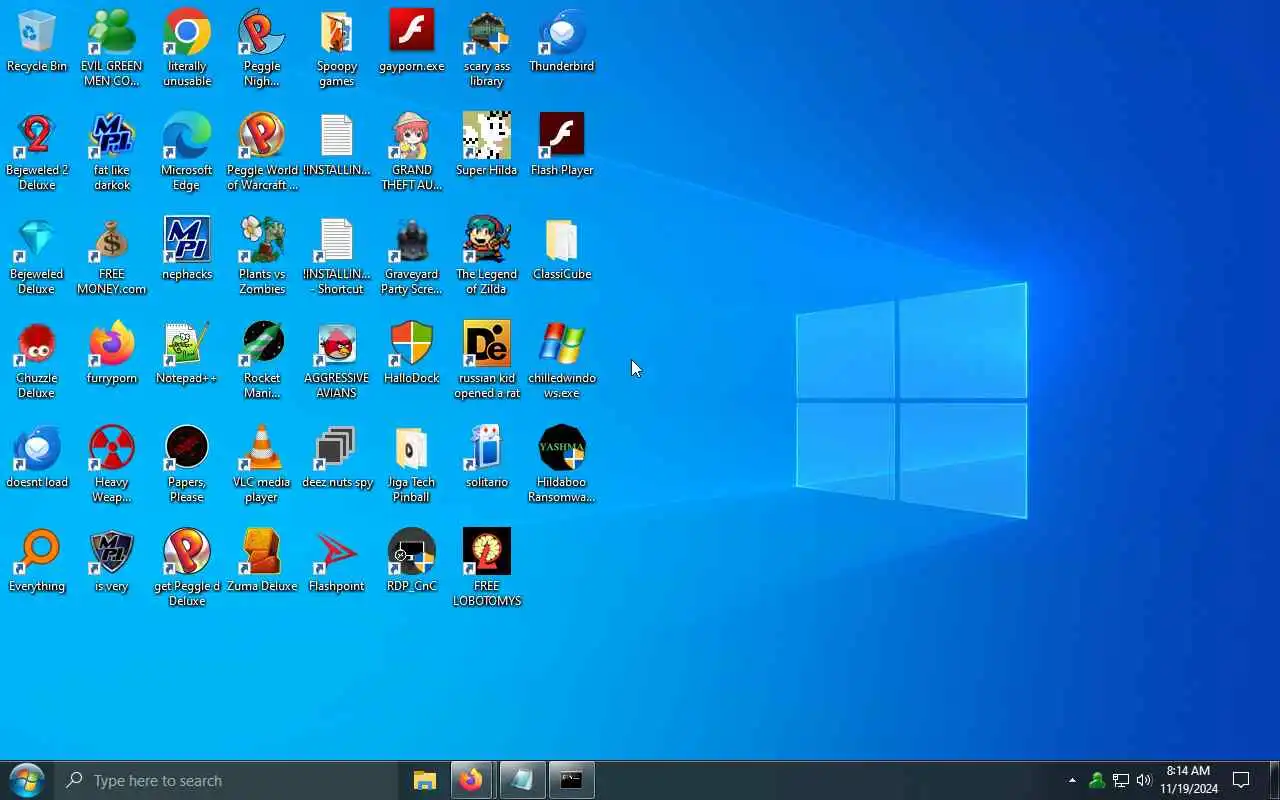Open Notepad++ from the desktop
Image resolution: width=1280 pixels, height=800 pixels.
pyautogui.click(x=187, y=354)
